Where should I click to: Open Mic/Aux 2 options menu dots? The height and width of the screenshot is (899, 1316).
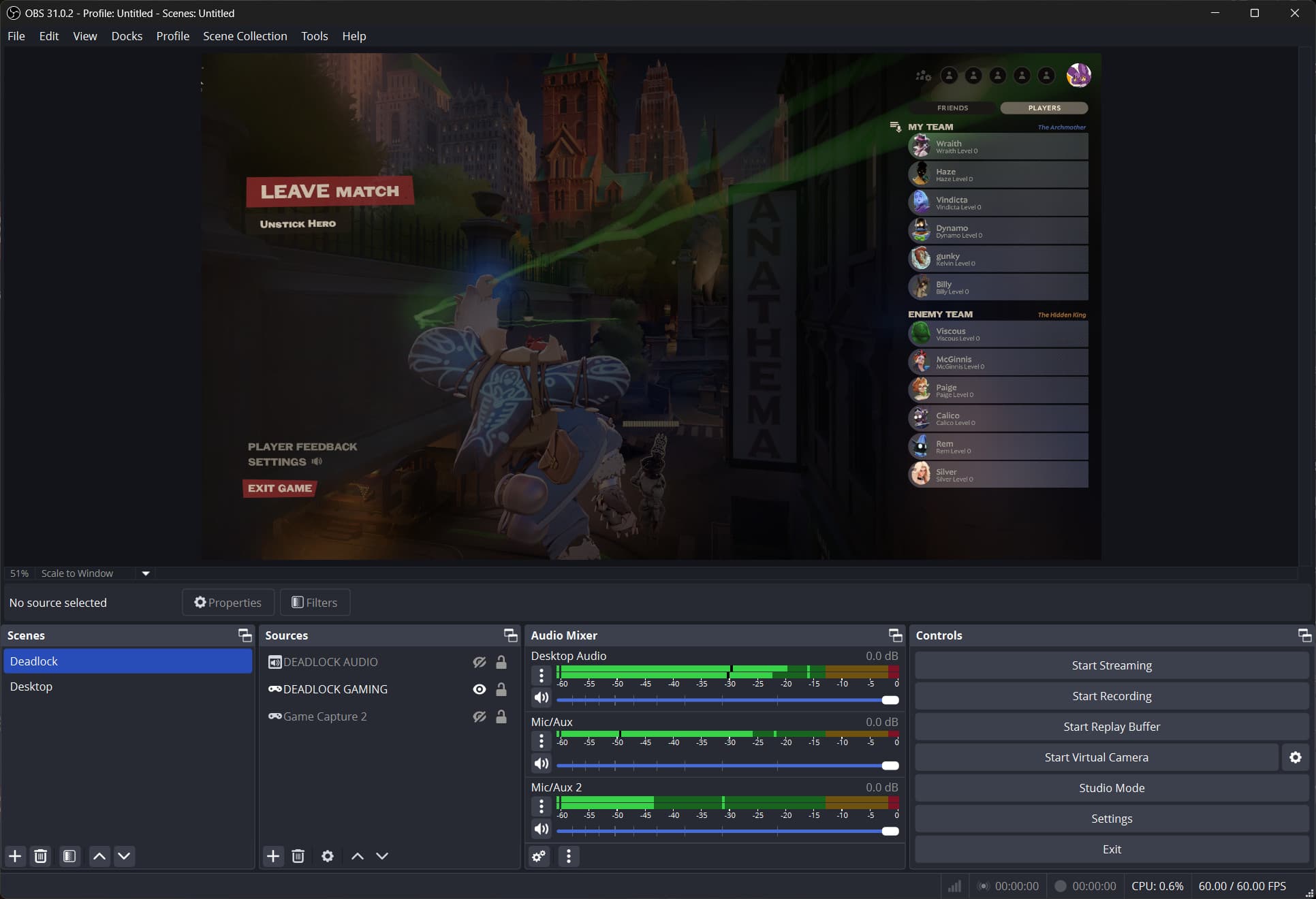pos(542,806)
